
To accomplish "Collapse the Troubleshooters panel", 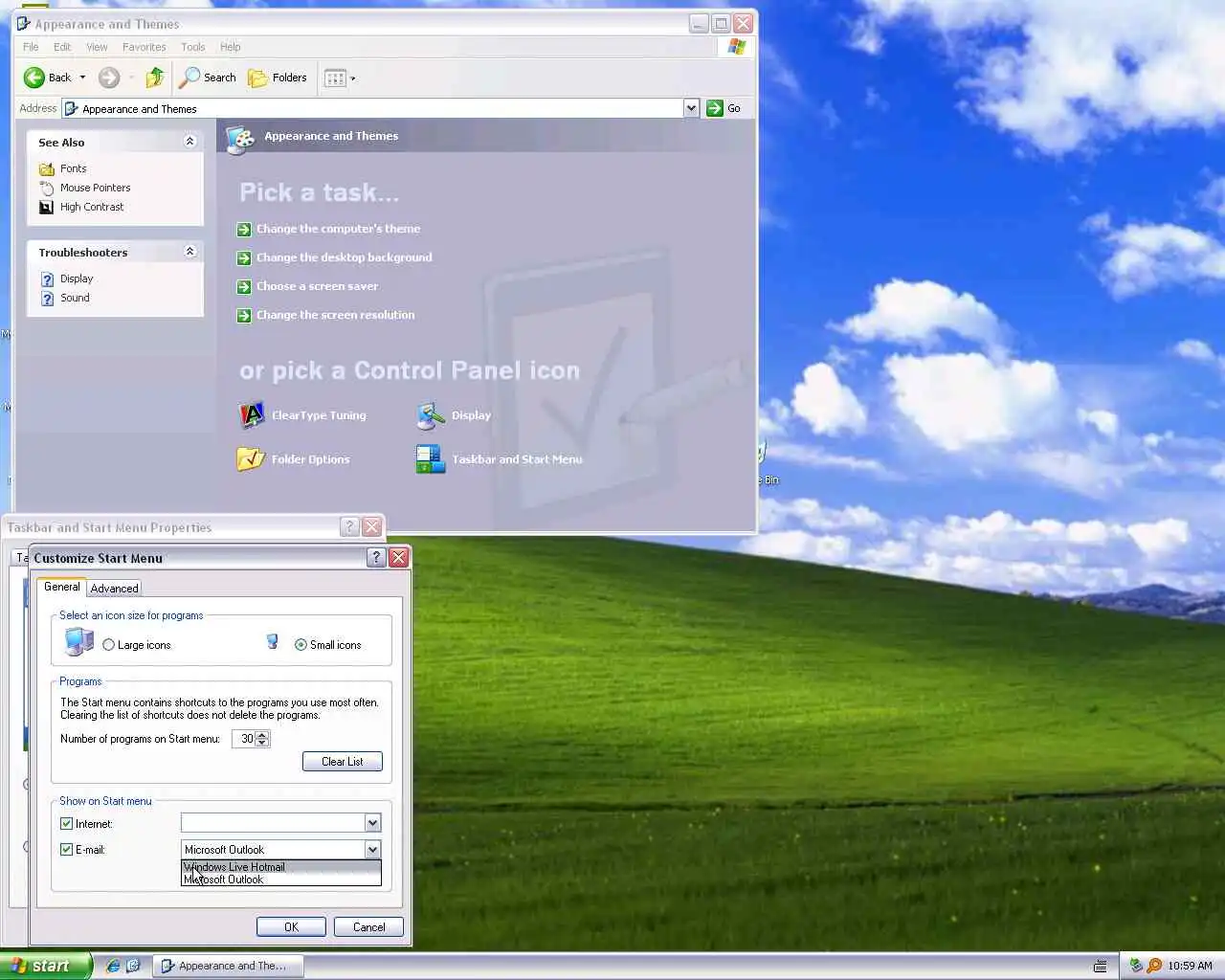I will click(x=189, y=252).
